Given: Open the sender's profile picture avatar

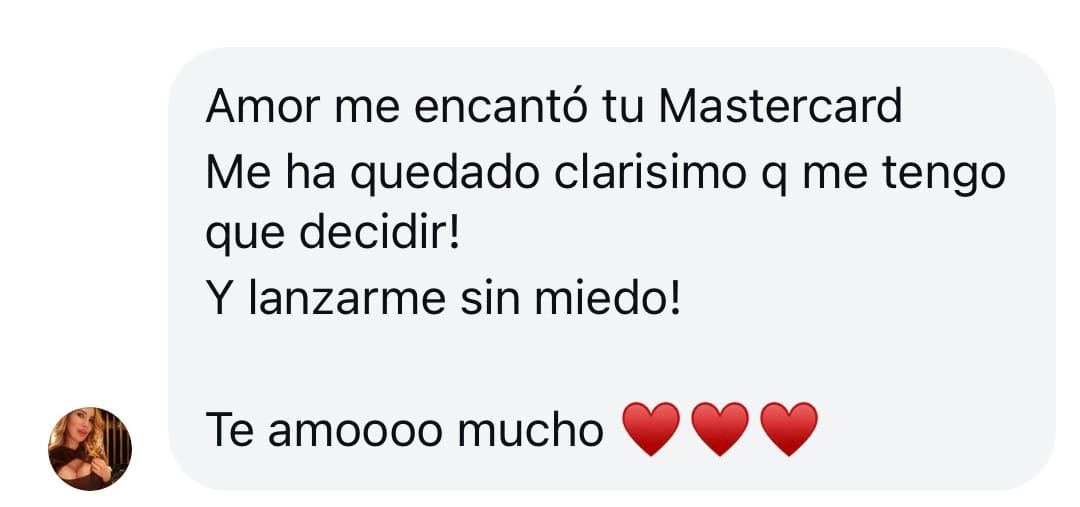Looking at the screenshot, I should (x=90, y=448).
